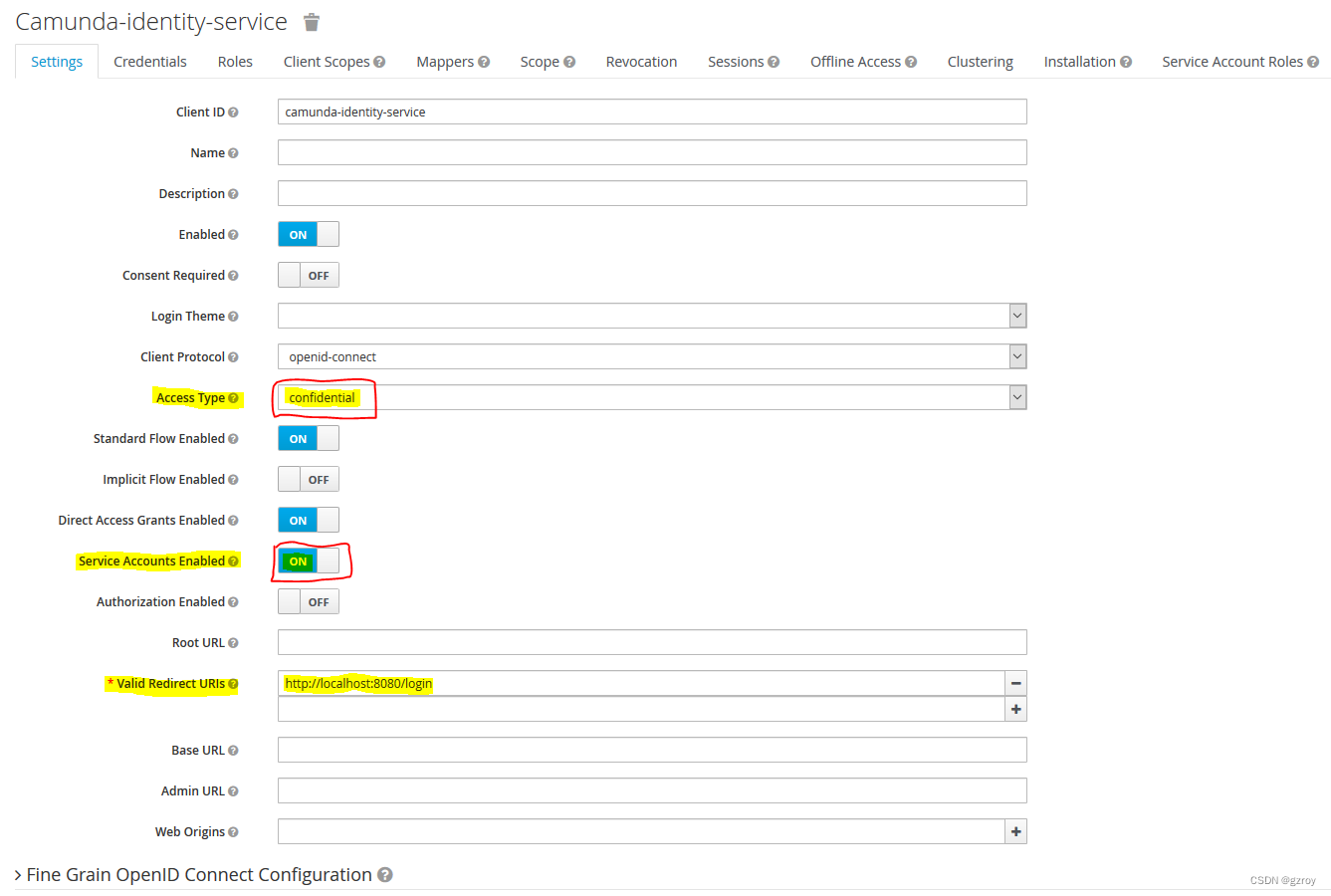1331x896 pixels.
Task: Show help icon beside Root URL
Action: (233, 643)
